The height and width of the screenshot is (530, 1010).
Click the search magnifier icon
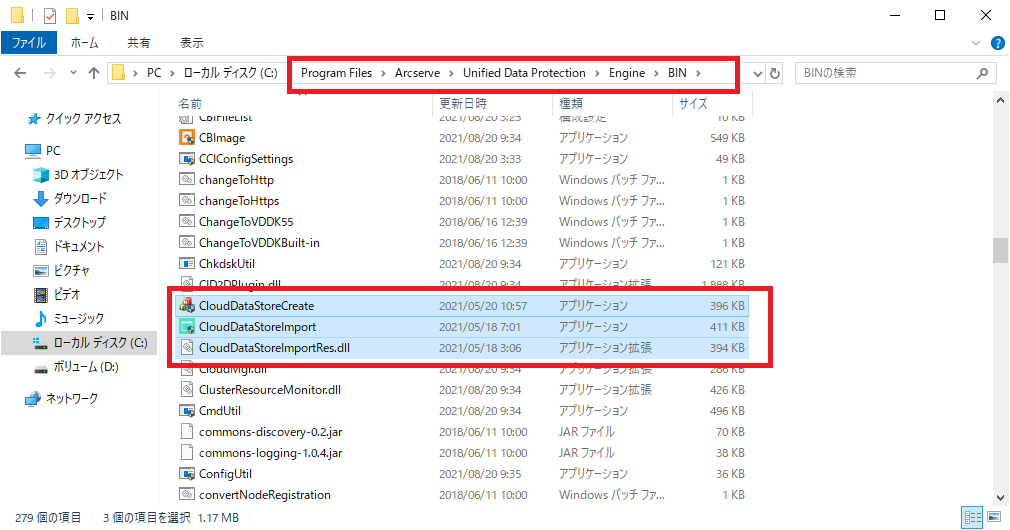pos(982,73)
